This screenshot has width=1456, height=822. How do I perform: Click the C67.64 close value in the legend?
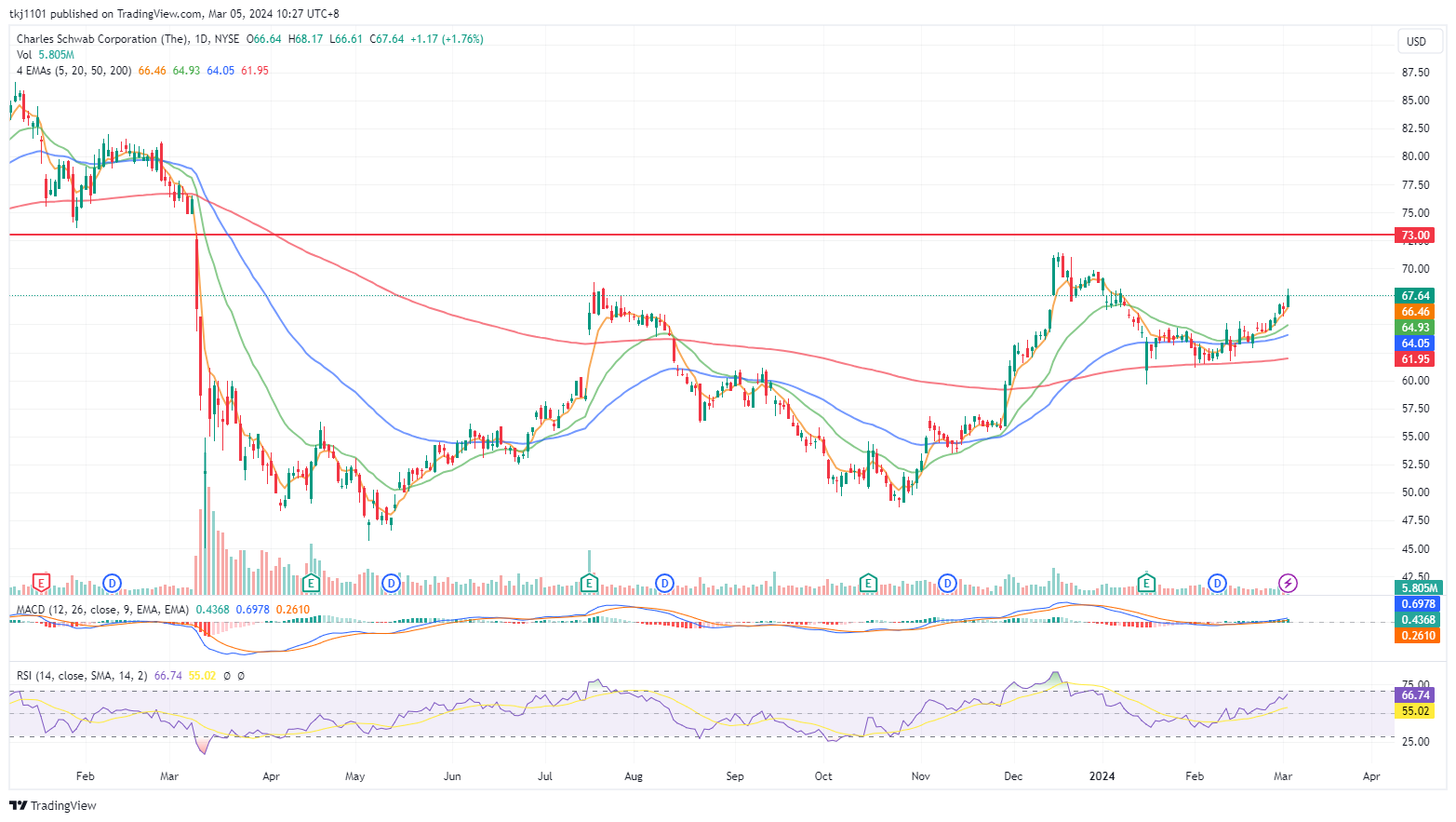click(x=387, y=39)
